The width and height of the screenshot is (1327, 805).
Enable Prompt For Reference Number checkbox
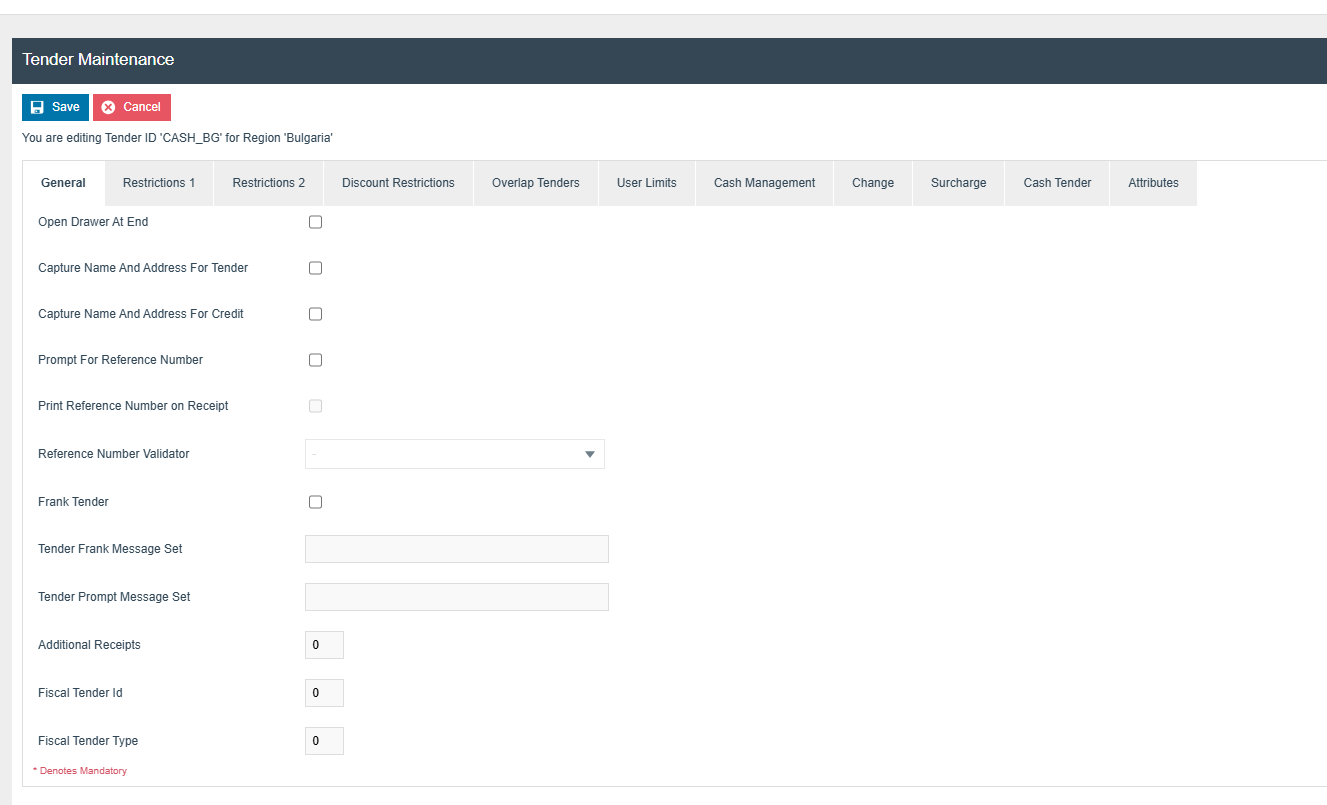click(x=315, y=360)
